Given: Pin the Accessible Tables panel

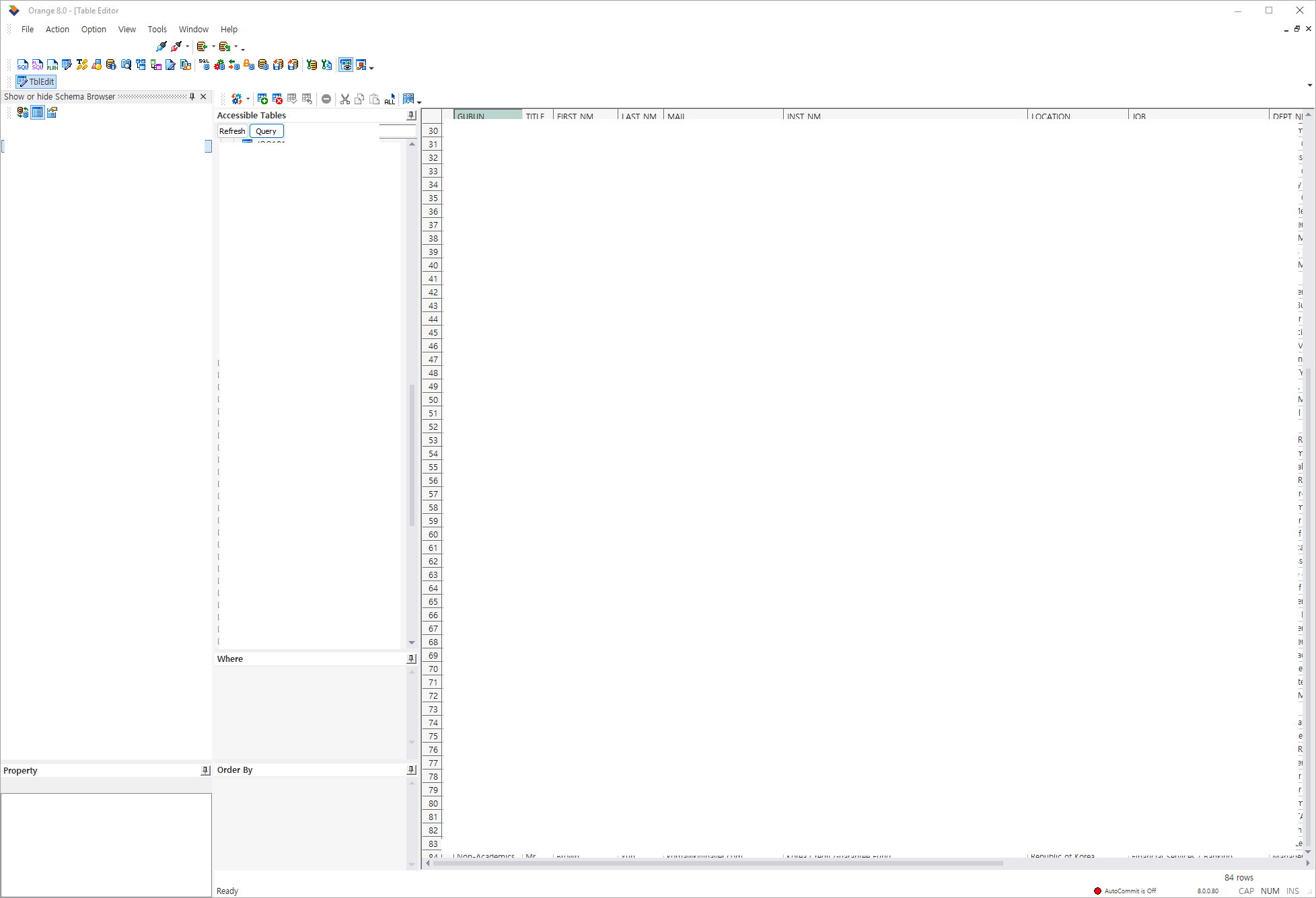Looking at the screenshot, I should [x=411, y=115].
